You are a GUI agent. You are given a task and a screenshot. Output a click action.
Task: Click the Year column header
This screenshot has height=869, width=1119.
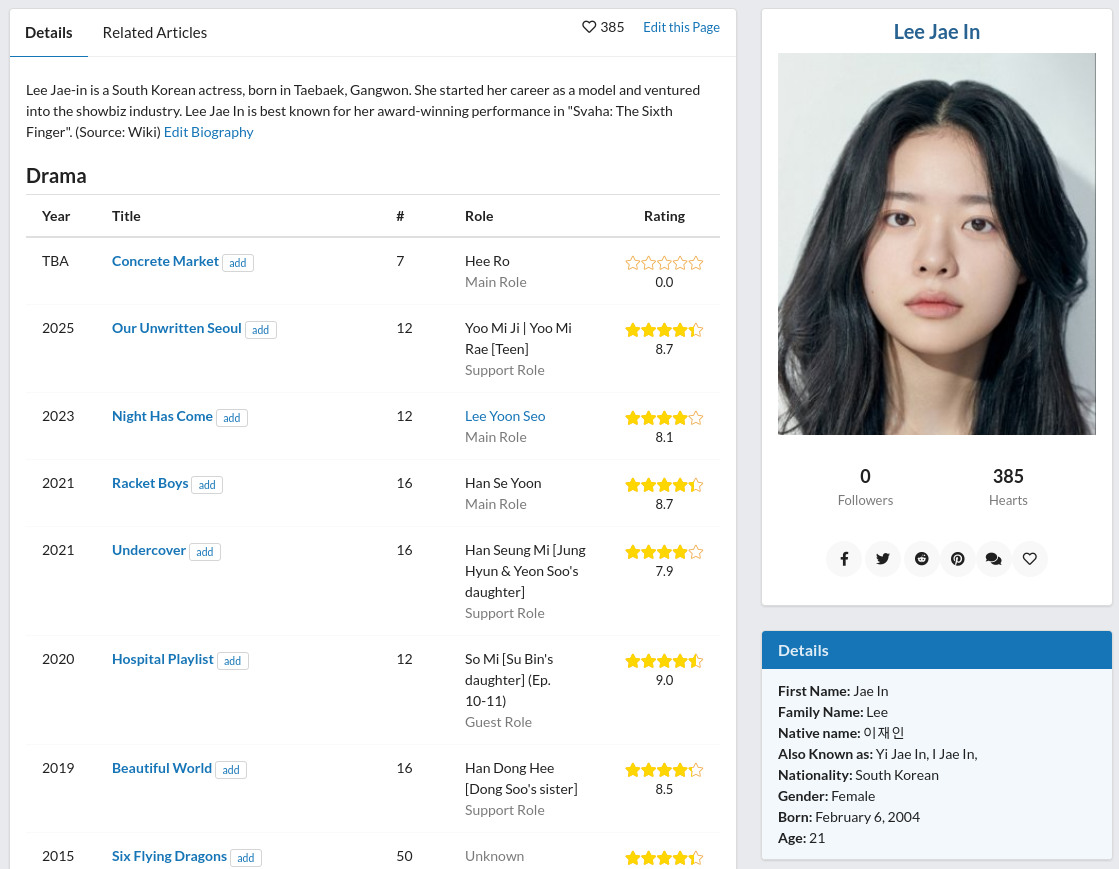coord(56,216)
